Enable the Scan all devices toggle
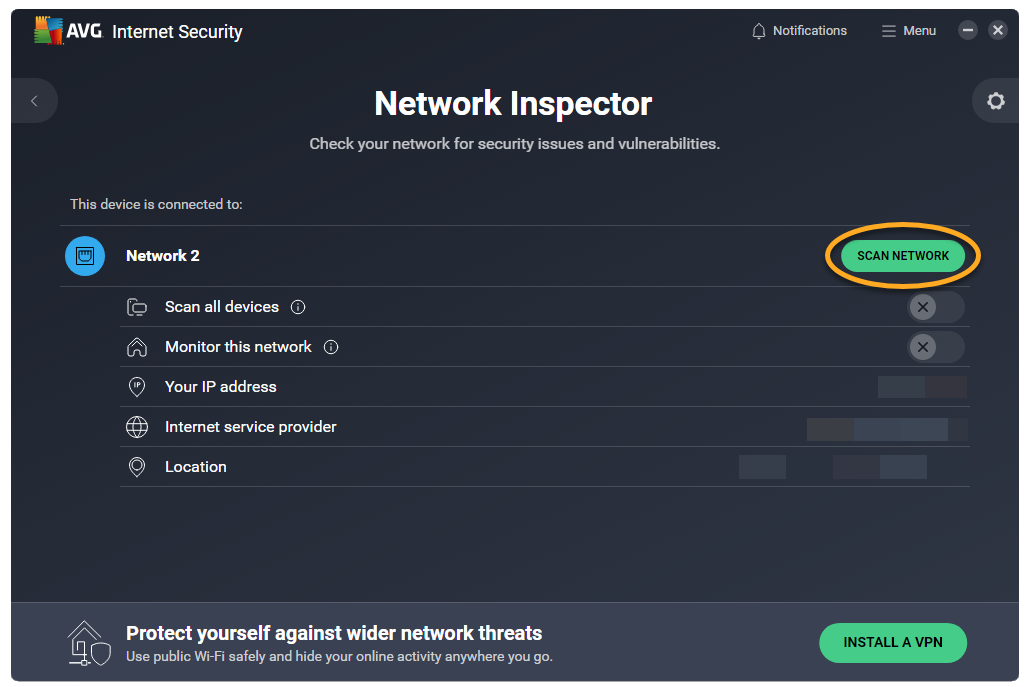Image resolution: width=1027 pixels, height=687 pixels. pyautogui.click(x=935, y=307)
